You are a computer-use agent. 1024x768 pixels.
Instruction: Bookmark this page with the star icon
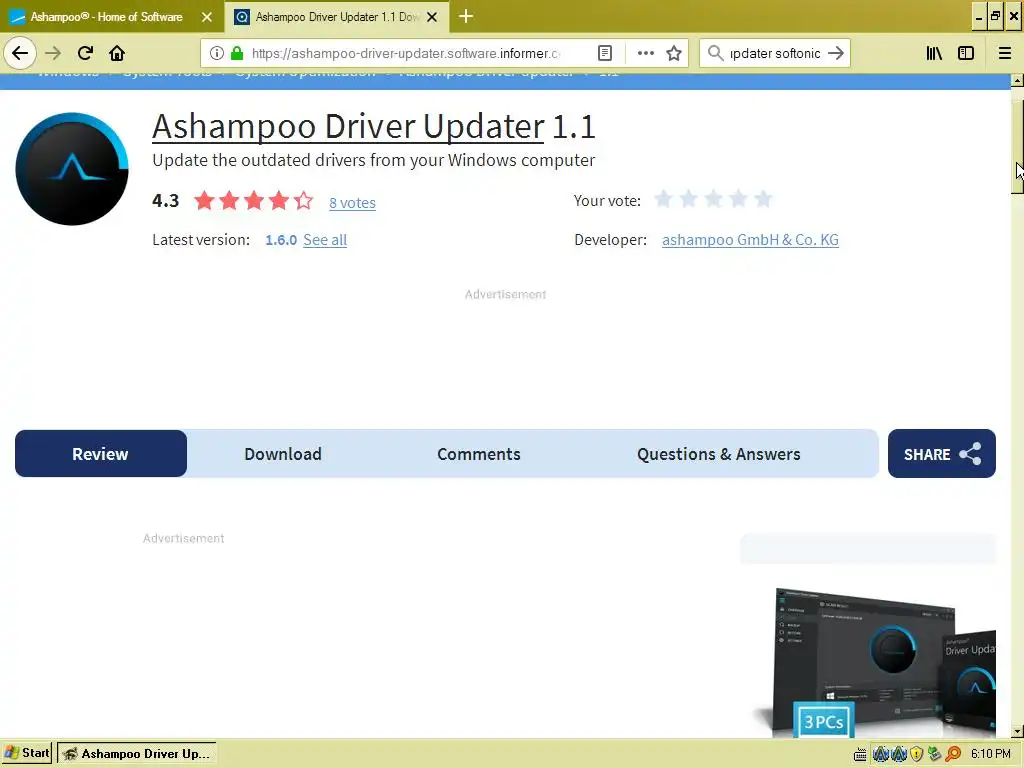(x=674, y=53)
